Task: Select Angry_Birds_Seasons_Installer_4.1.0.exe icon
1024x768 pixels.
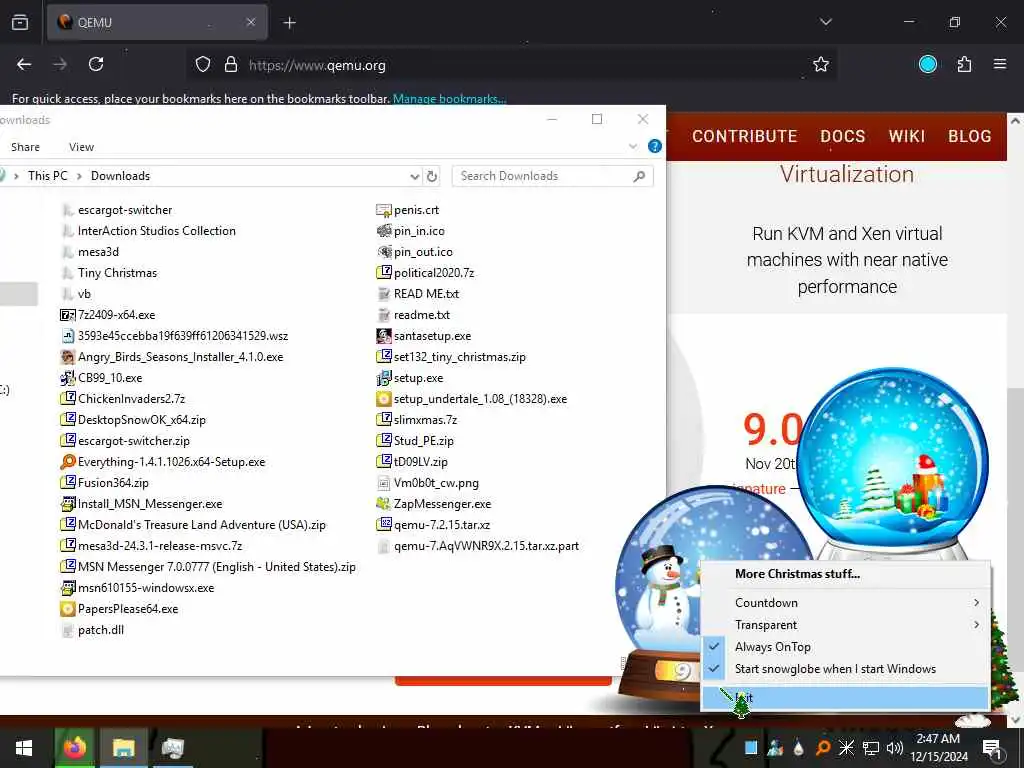Action: coord(67,357)
